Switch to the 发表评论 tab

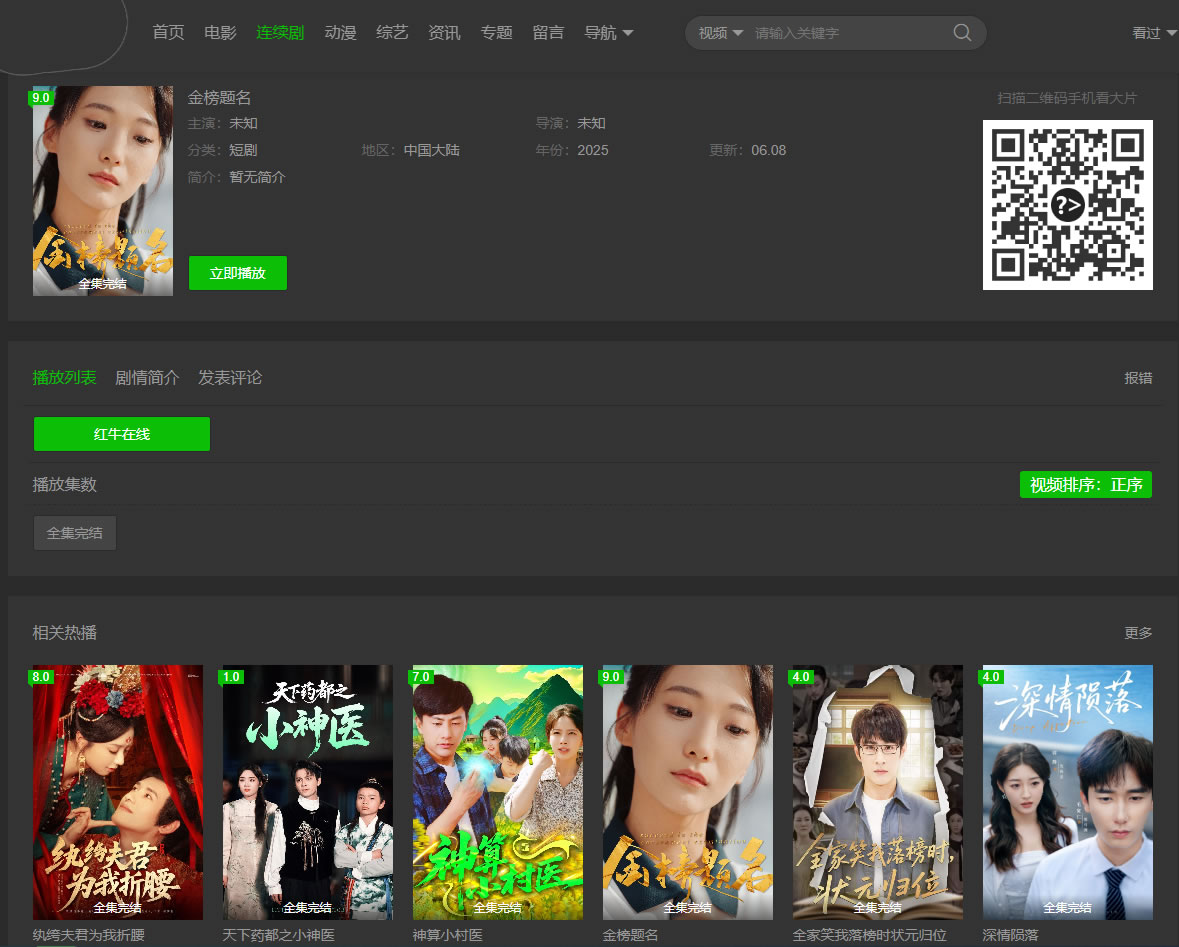tap(230, 378)
